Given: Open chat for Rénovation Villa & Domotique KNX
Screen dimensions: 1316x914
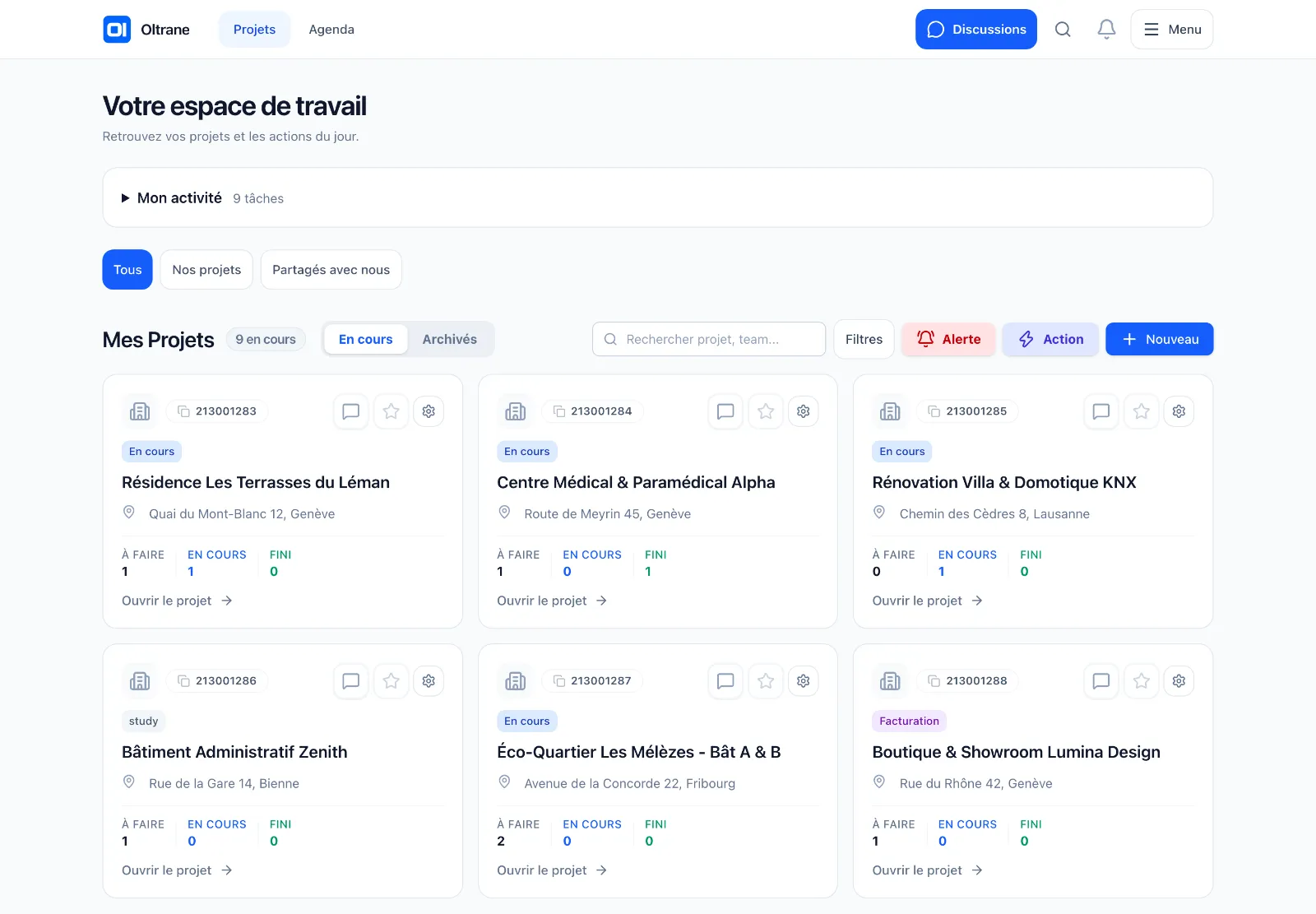Looking at the screenshot, I should pos(1101,411).
